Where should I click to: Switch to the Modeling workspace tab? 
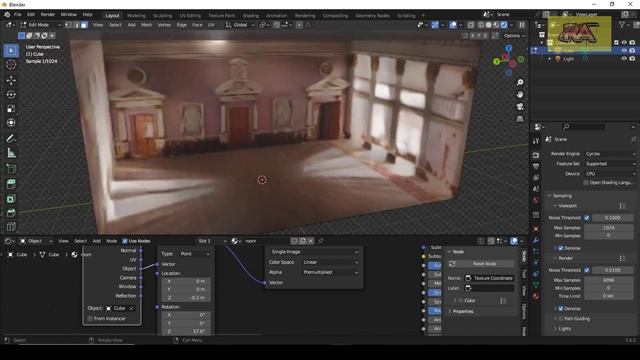tap(136, 16)
